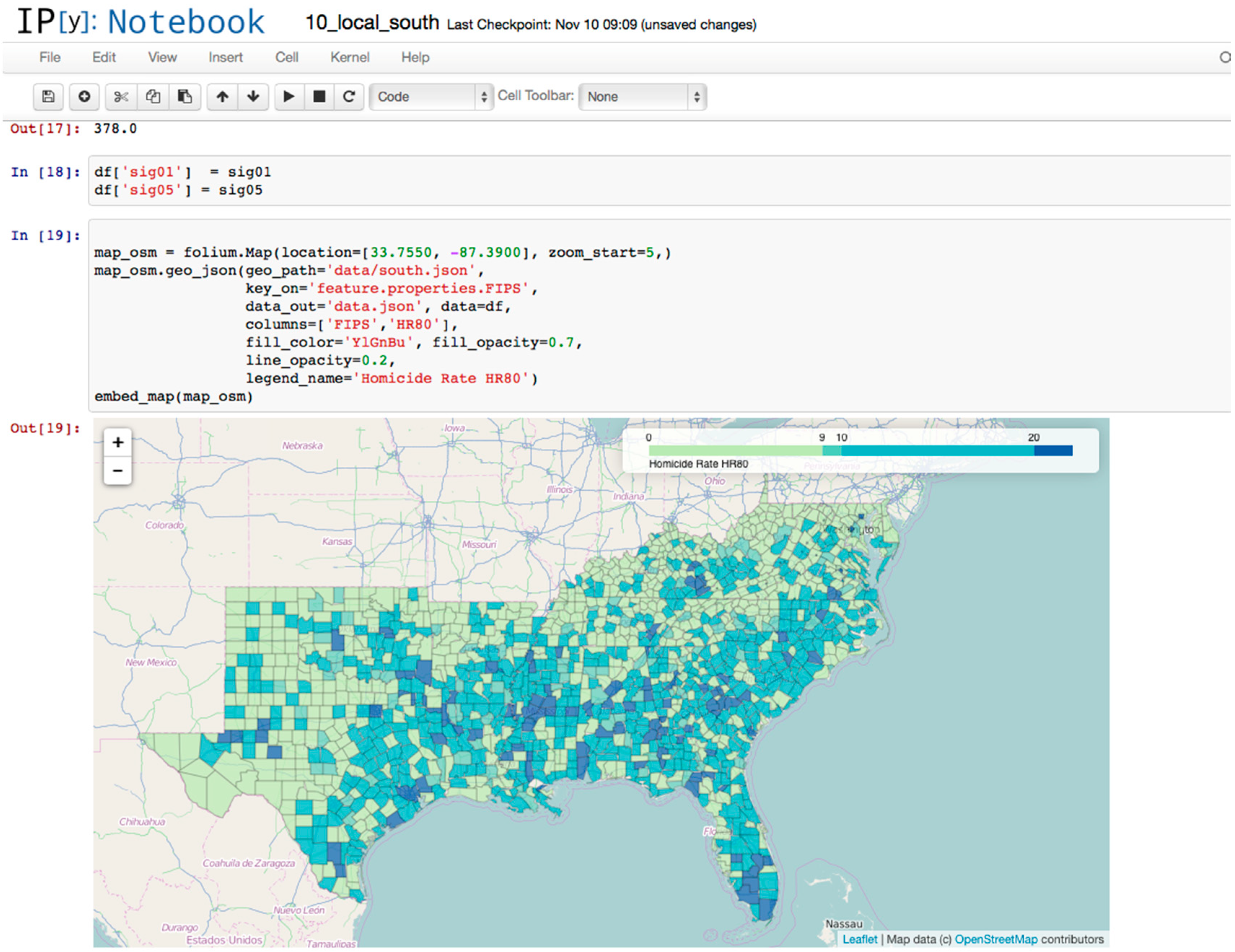Viewport: 1235px width, 952px height.
Task: Open the OpenStreetMap attribution link
Action: click(996, 940)
